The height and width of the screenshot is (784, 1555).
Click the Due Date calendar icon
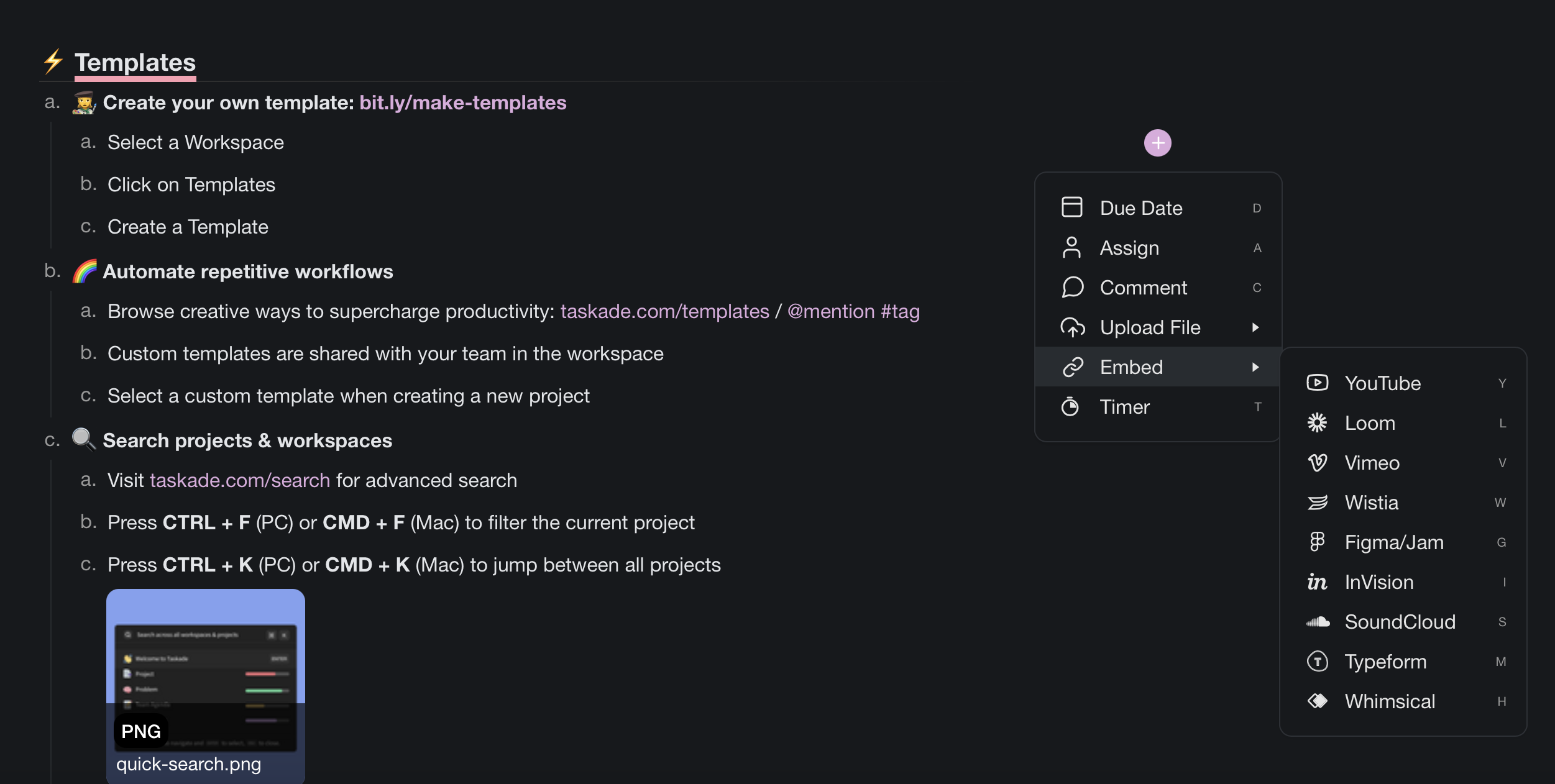pos(1071,207)
